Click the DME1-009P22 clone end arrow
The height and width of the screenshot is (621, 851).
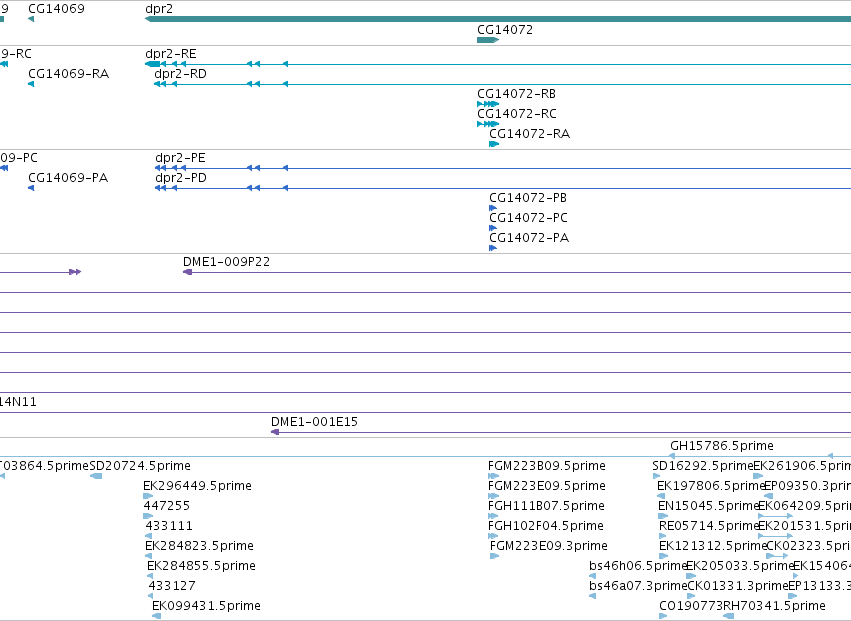(x=187, y=273)
